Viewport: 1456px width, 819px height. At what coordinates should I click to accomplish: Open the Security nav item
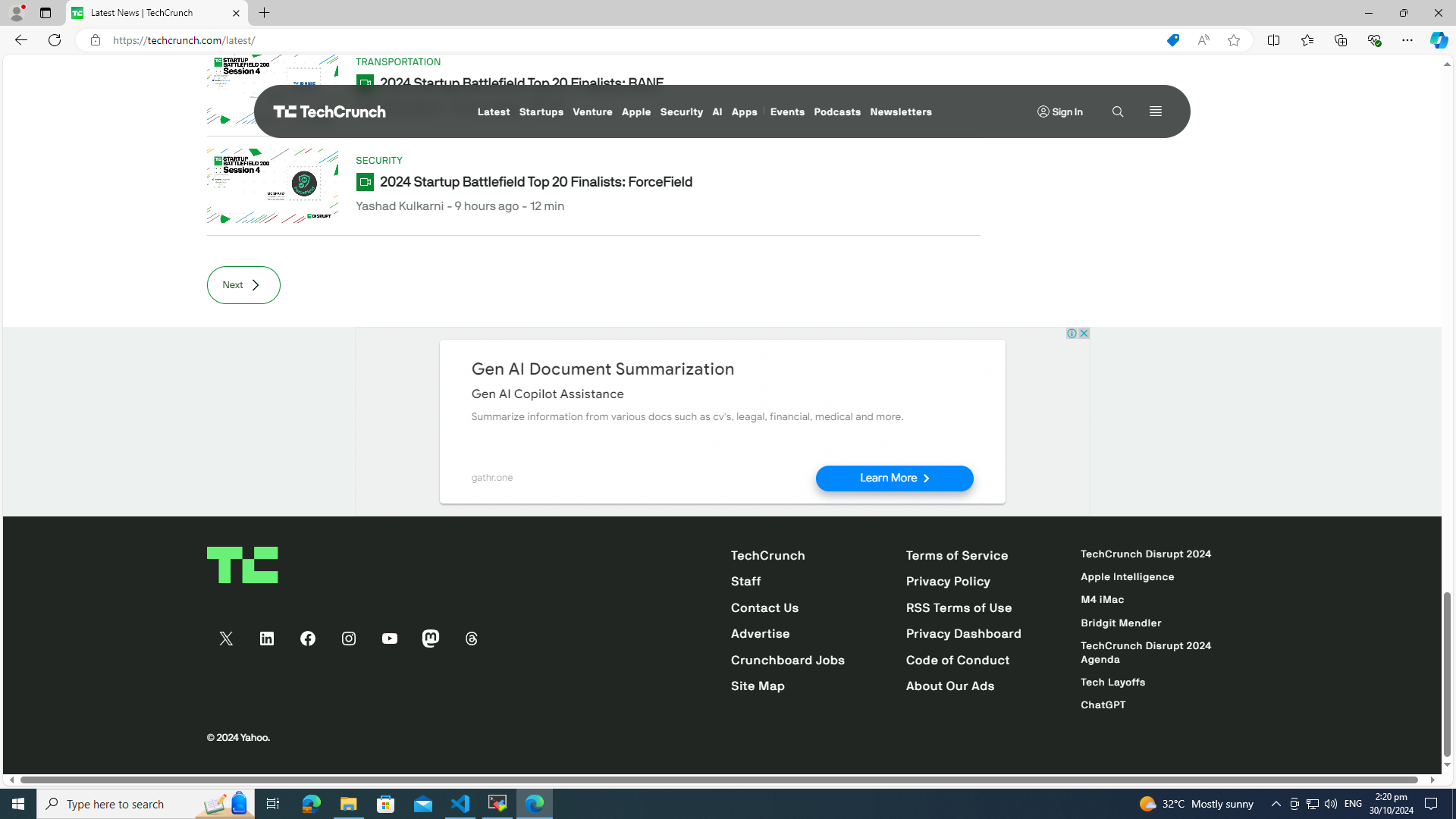pos(682,112)
